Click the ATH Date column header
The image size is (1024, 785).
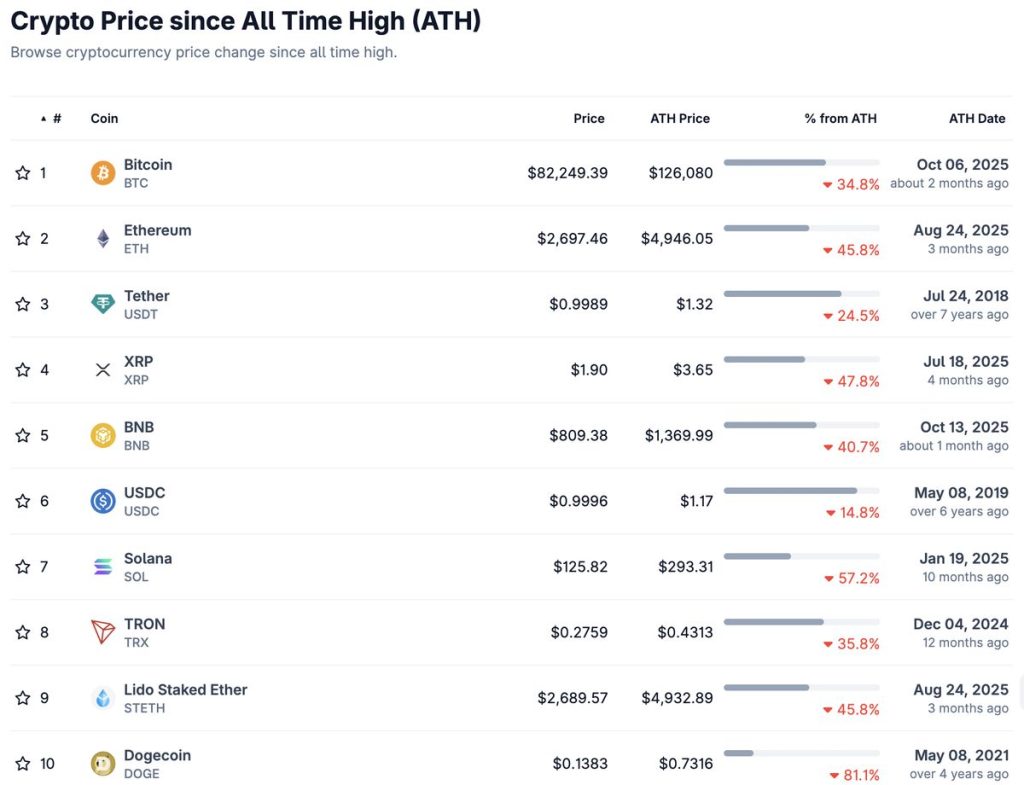pyautogui.click(x=977, y=118)
